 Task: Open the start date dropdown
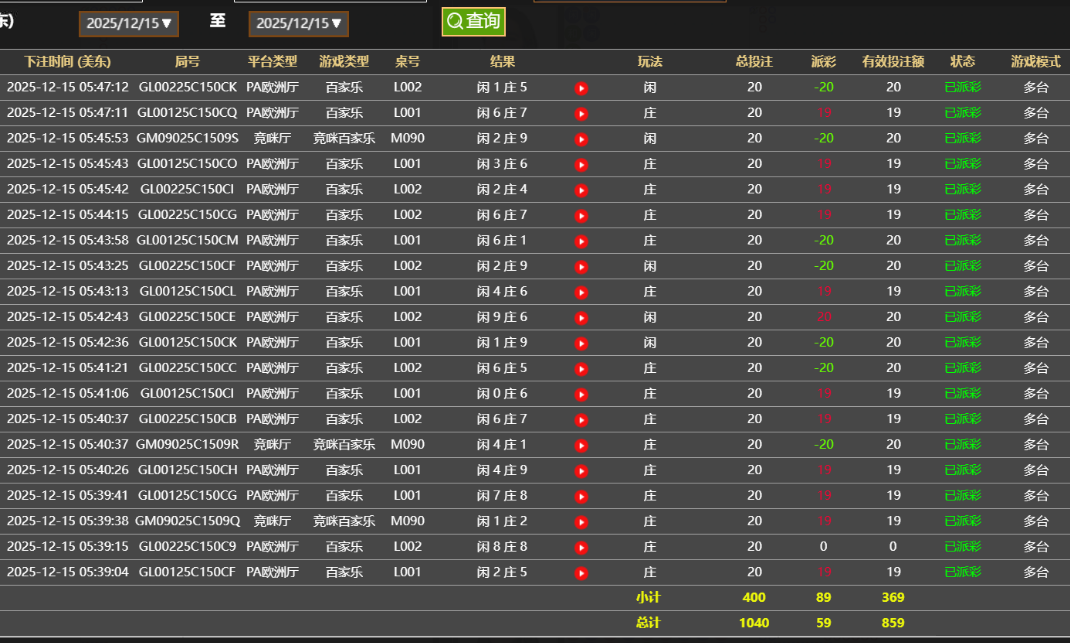point(128,23)
